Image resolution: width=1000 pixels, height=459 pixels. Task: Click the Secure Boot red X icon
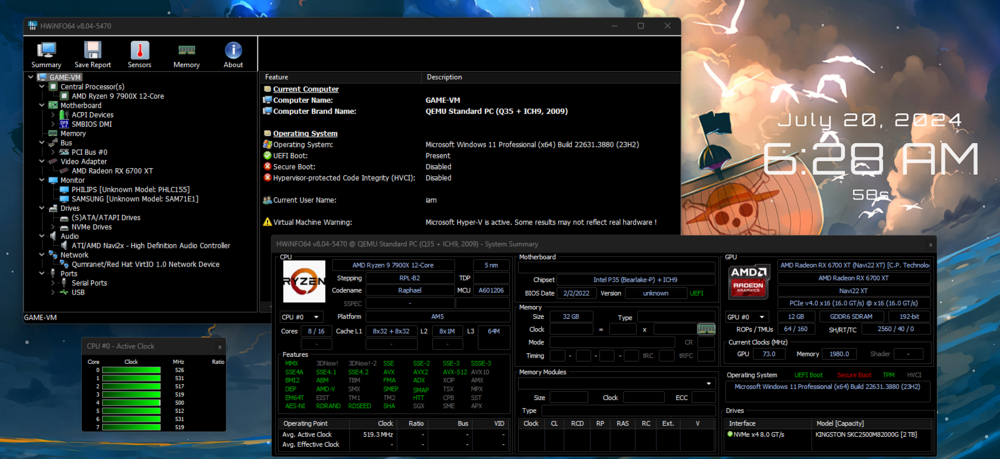point(267,166)
